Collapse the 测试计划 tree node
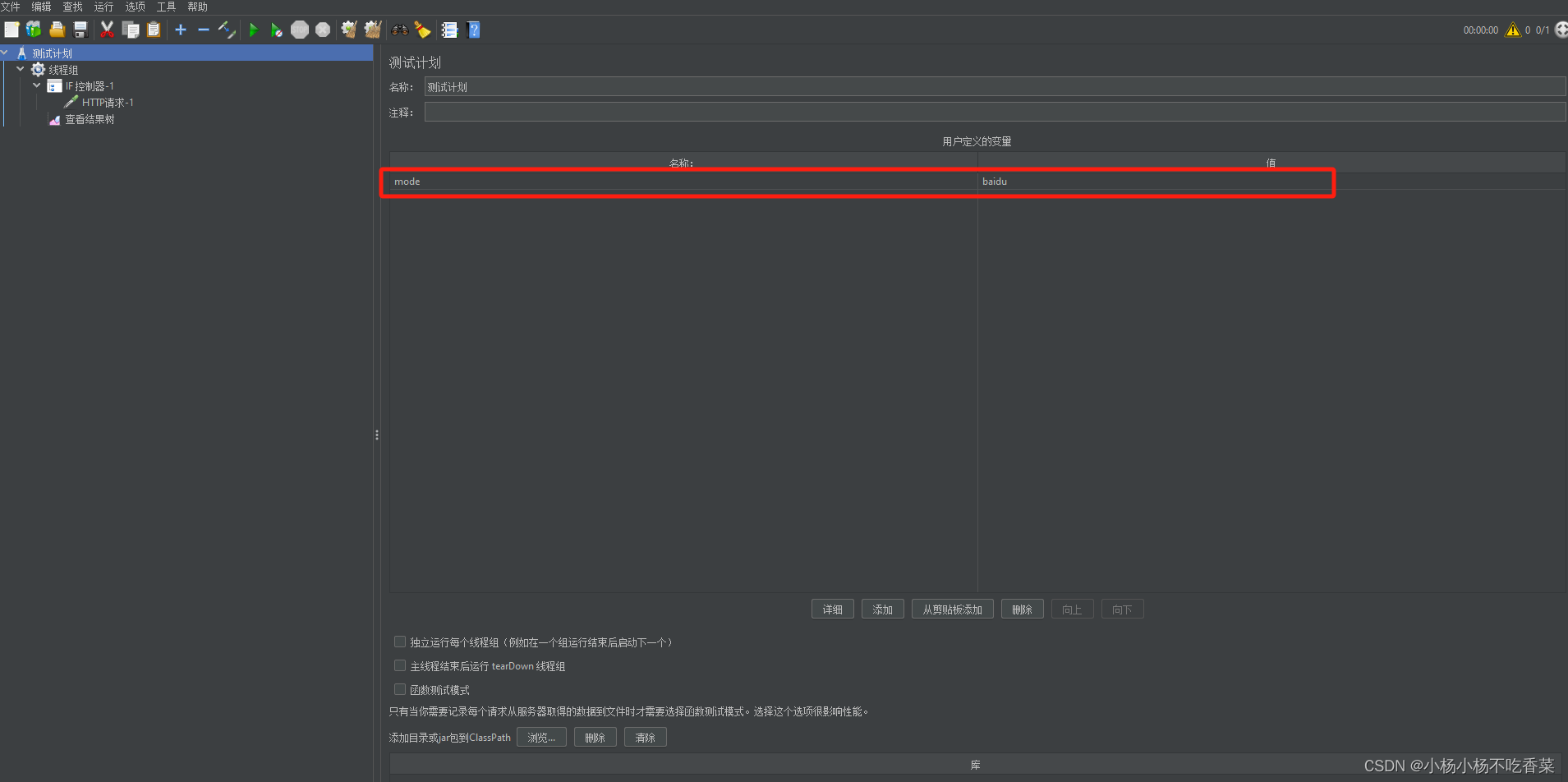This screenshot has height=782, width=1568. (4, 53)
